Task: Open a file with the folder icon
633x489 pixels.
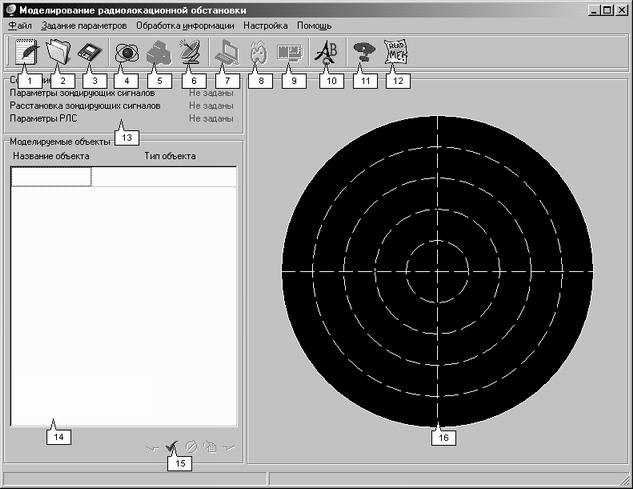Action: pyautogui.click(x=56, y=51)
